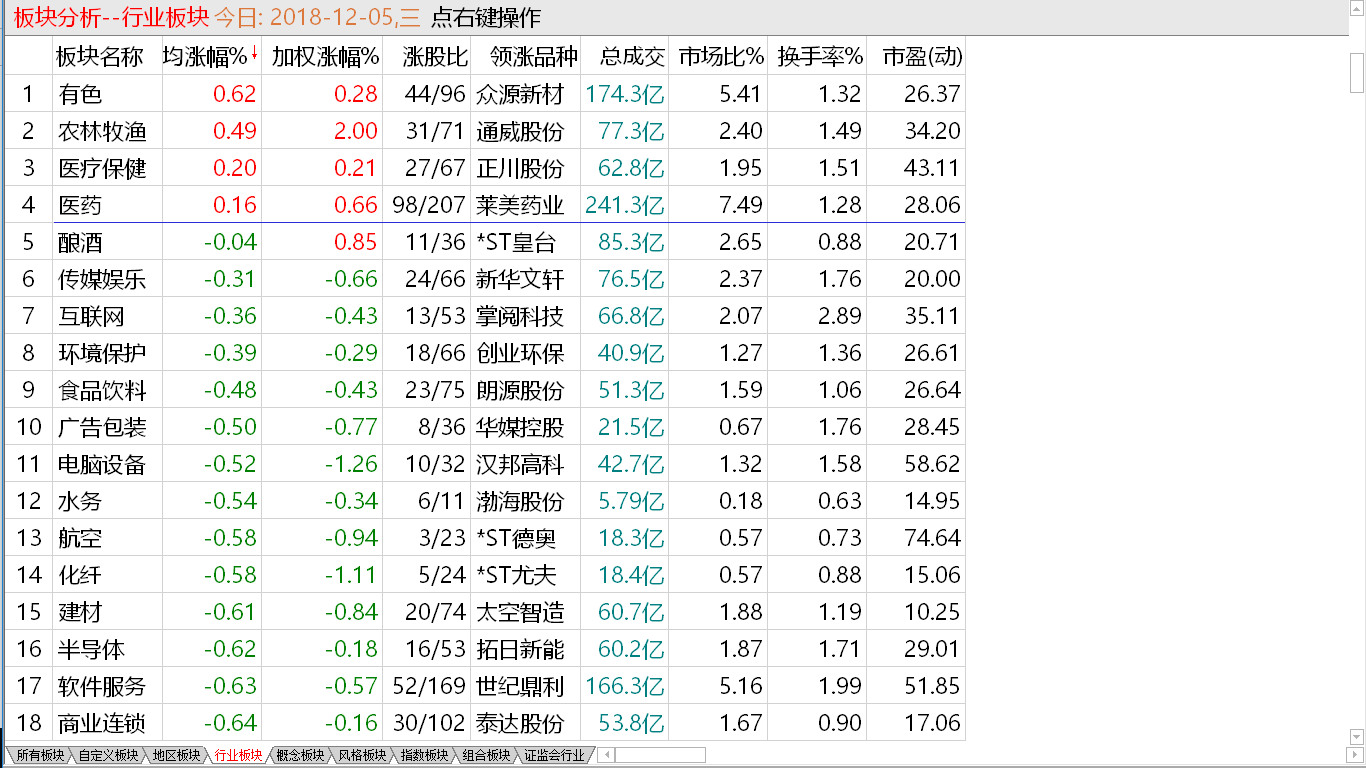The width and height of the screenshot is (1366, 768).
Task: Click the 传媒娱乐 sector name
Action: [x=103, y=279]
